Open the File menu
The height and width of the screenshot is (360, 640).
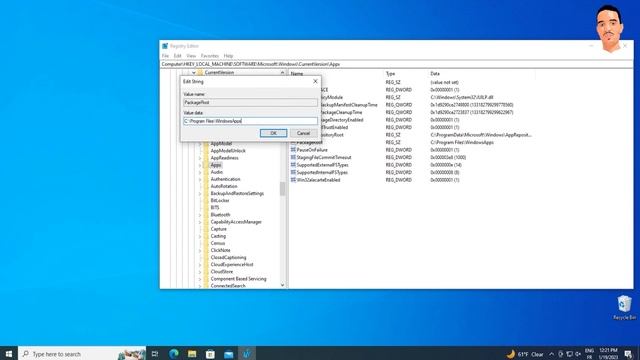pyautogui.click(x=165, y=56)
